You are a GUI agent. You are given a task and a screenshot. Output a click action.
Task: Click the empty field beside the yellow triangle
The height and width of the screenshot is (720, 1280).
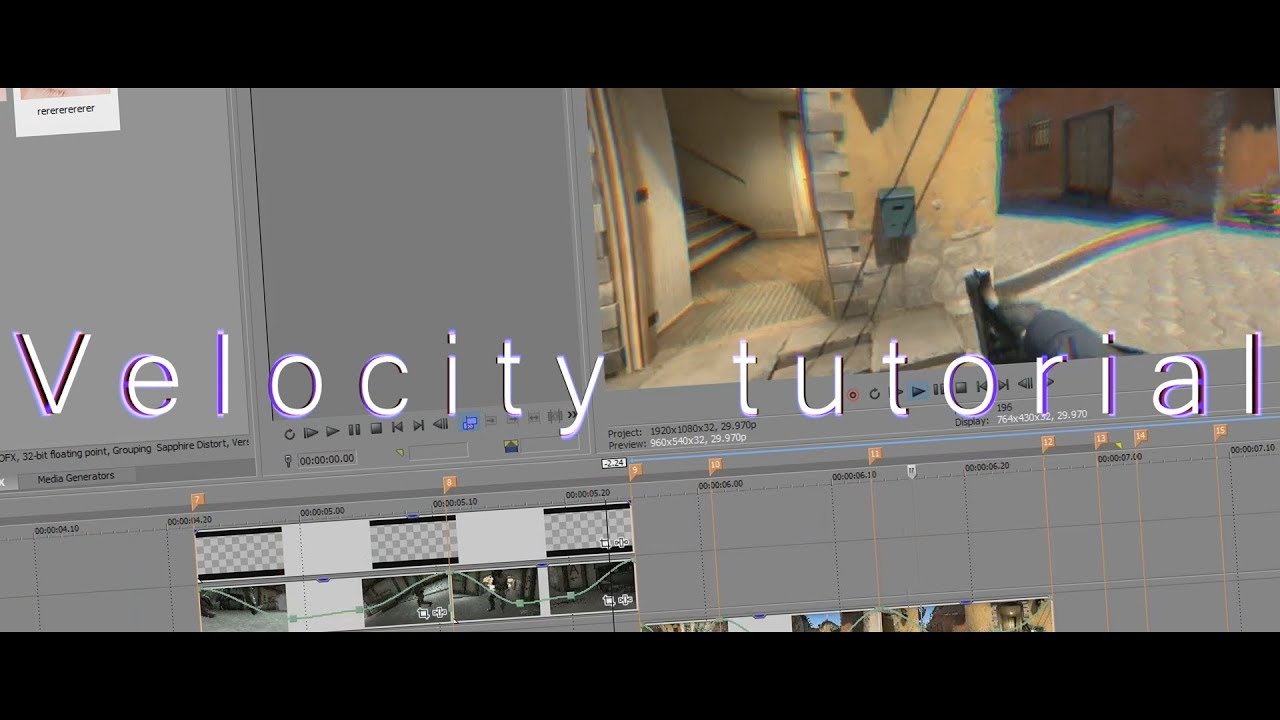(438, 451)
